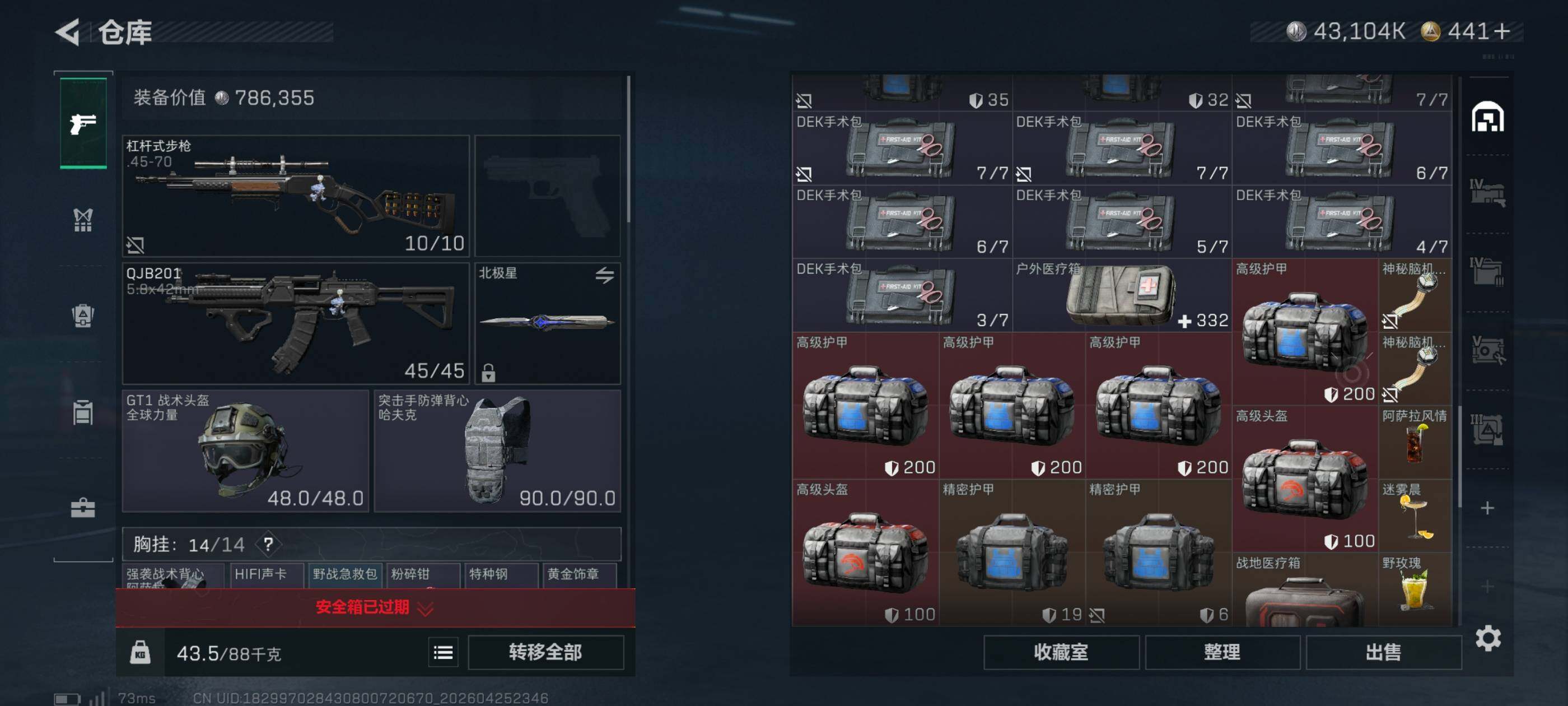Switch to the 收藏室 tab

(1061, 652)
